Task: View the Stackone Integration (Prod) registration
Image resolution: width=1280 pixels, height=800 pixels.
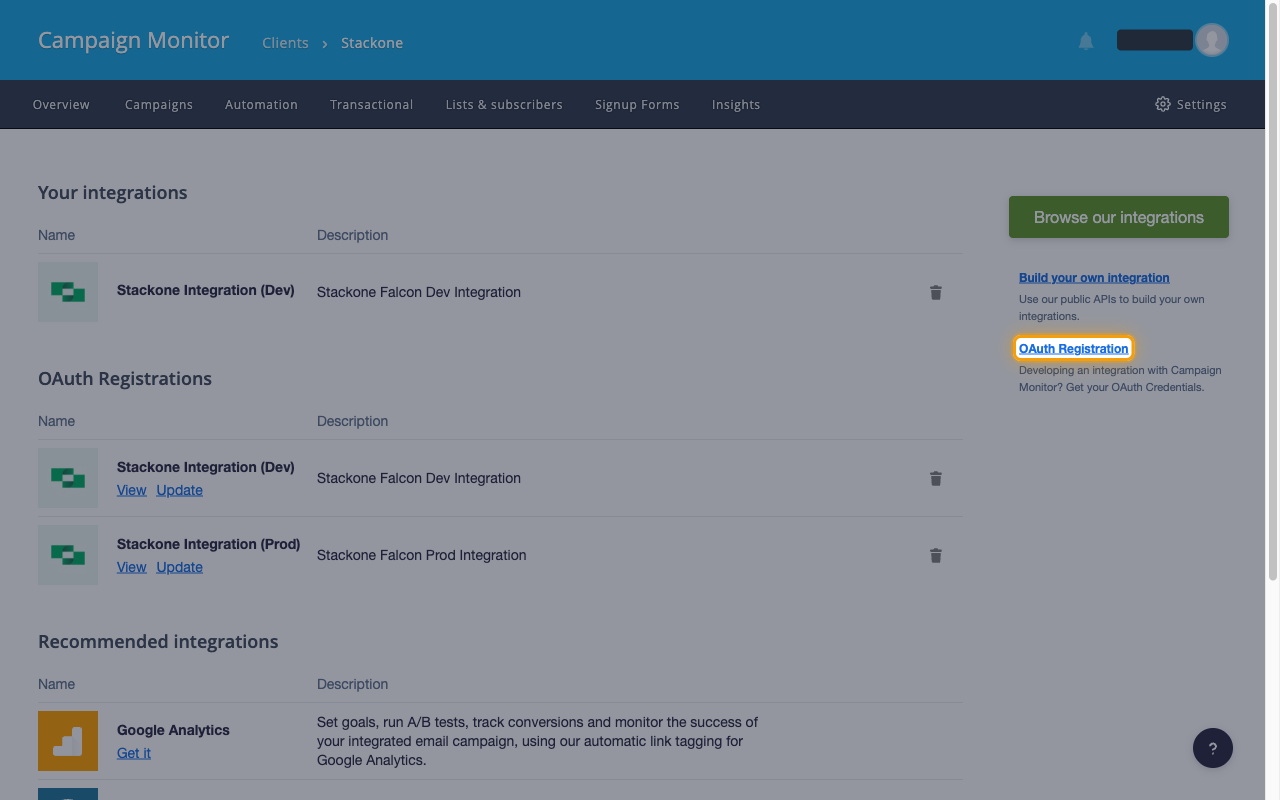Action: point(131,567)
